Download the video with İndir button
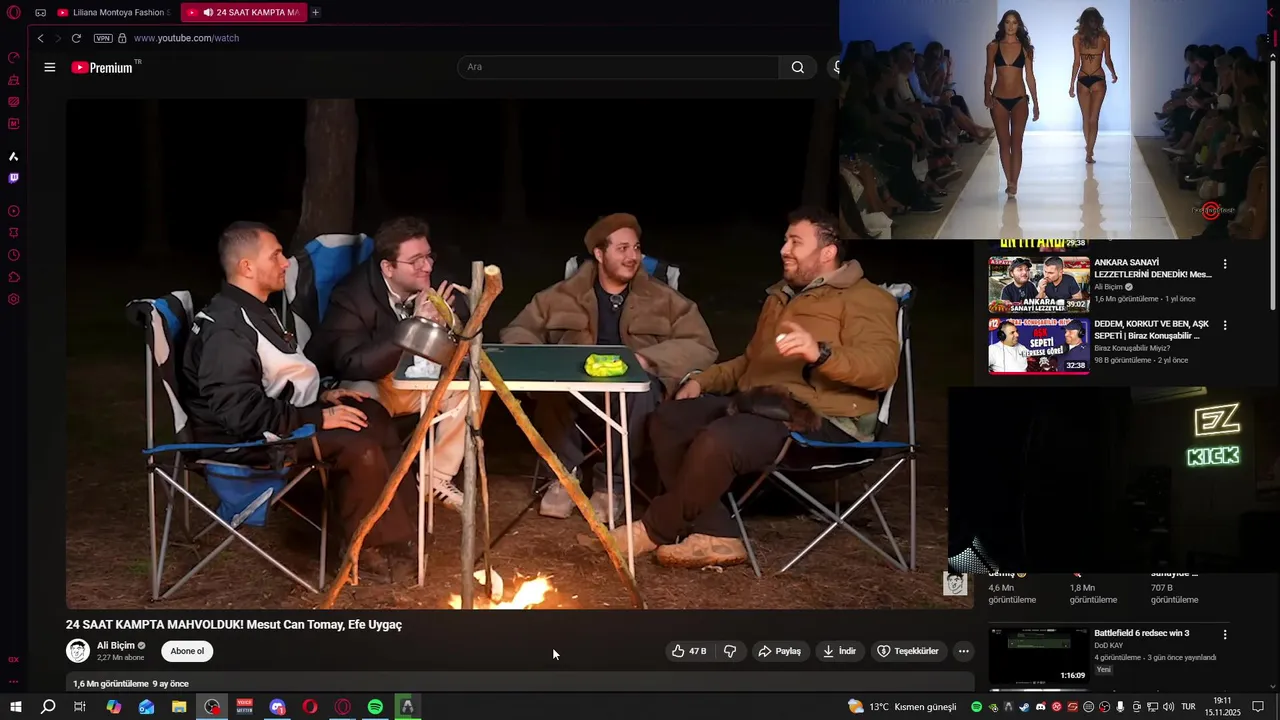 [839, 651]
